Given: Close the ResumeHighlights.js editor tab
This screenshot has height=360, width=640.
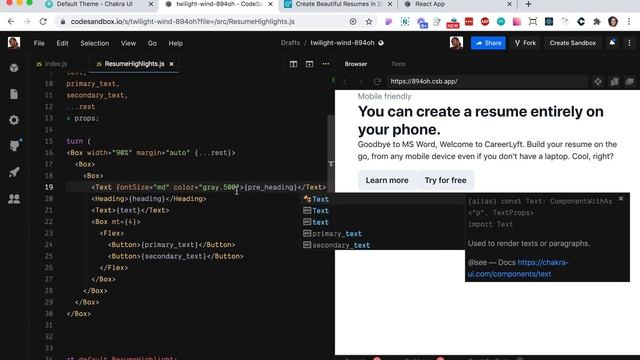Looking at the screenshot, I should click(171, 64).
